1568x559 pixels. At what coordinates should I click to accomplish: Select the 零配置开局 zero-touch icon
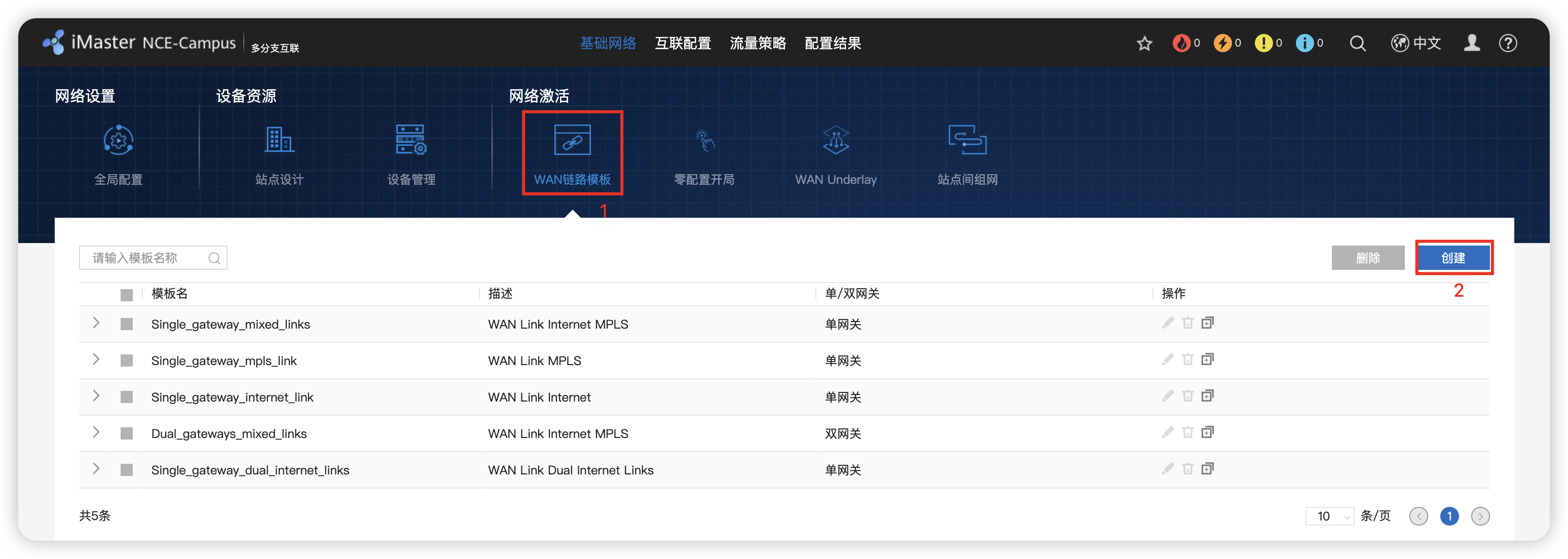point(704,141)
